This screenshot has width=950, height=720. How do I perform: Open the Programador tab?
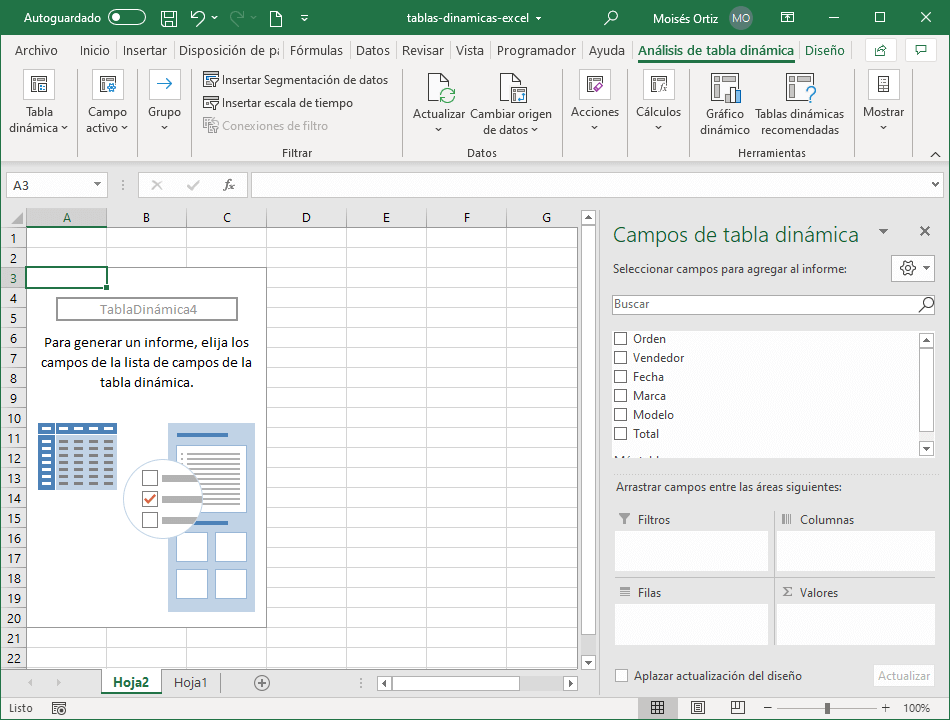pos(536,50)
